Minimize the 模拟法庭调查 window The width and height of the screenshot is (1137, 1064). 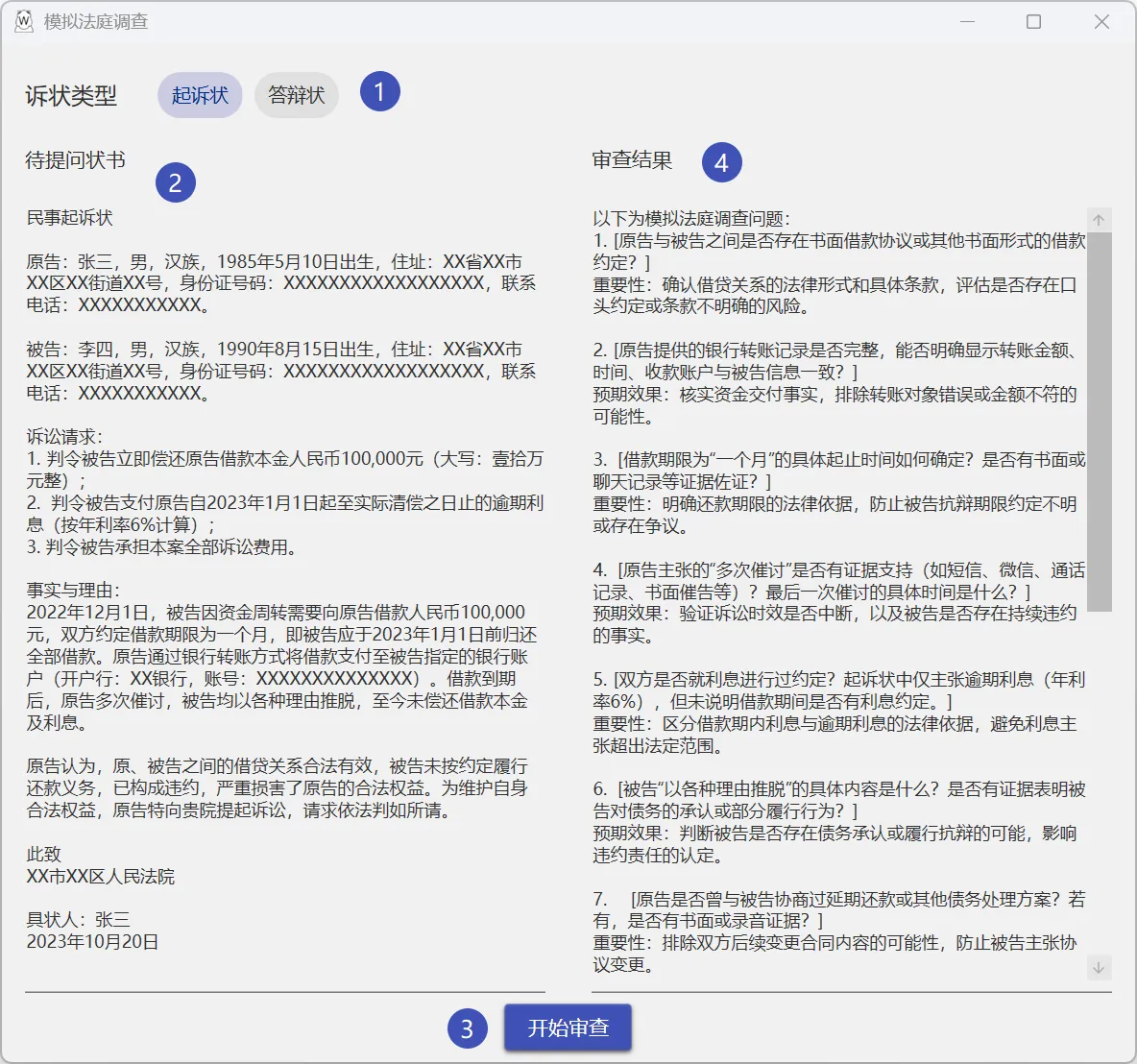965,20
